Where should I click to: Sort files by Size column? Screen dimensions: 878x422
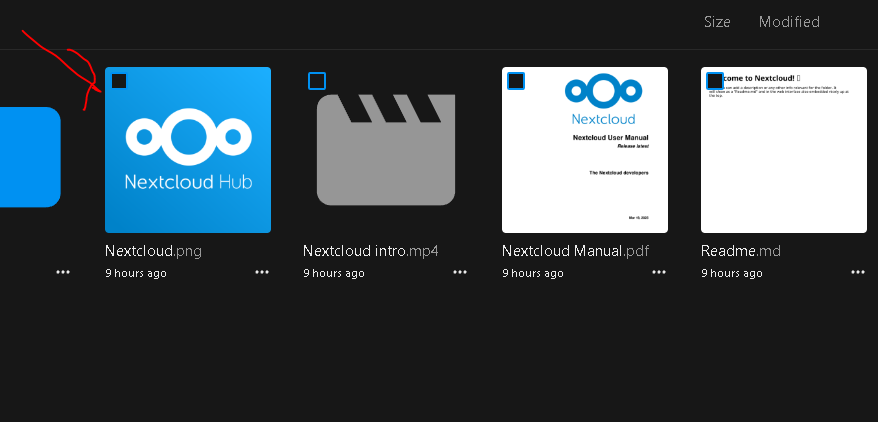(717, 22)
